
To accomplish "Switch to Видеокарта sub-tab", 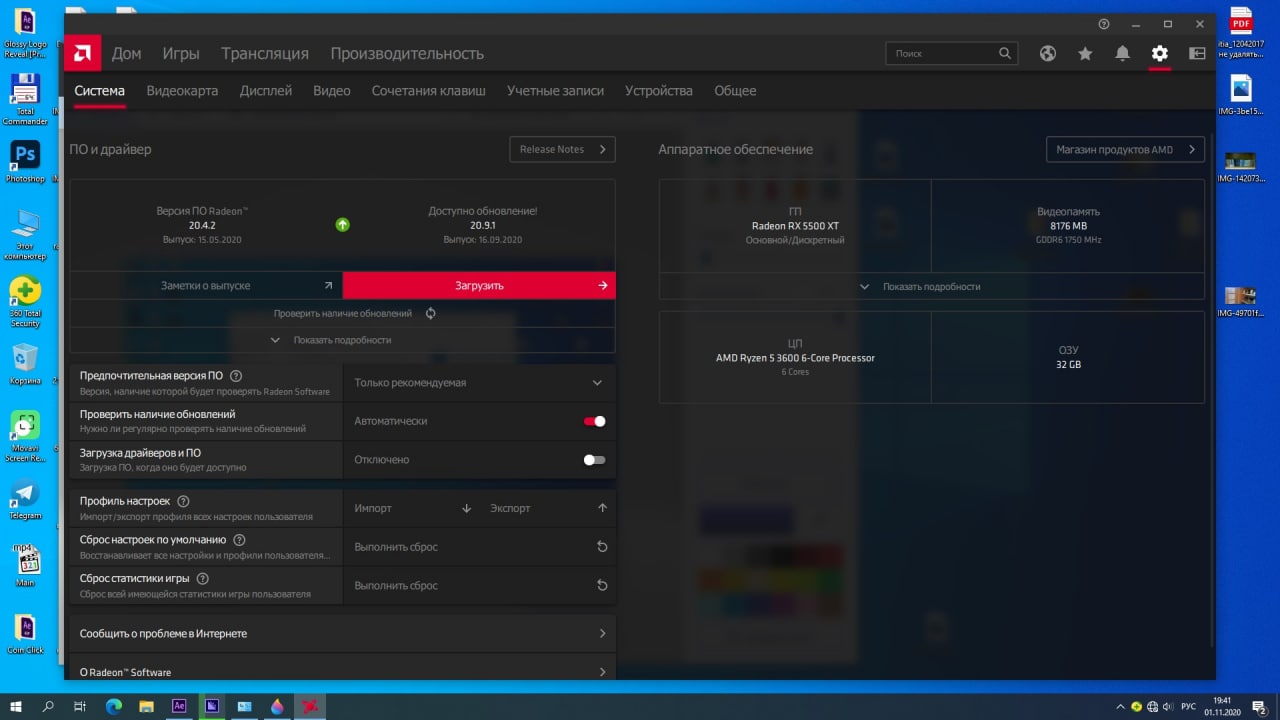I will [182, 91].
